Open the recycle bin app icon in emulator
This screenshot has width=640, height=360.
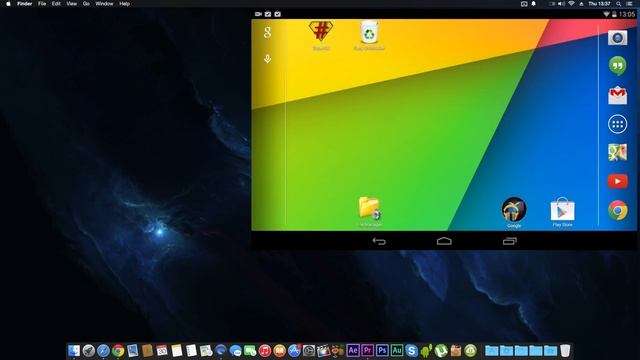(x=369, y=32)
